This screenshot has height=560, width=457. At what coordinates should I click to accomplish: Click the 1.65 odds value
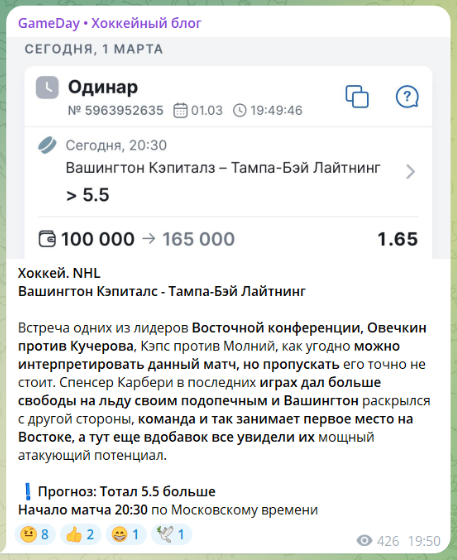coord(398,239)
